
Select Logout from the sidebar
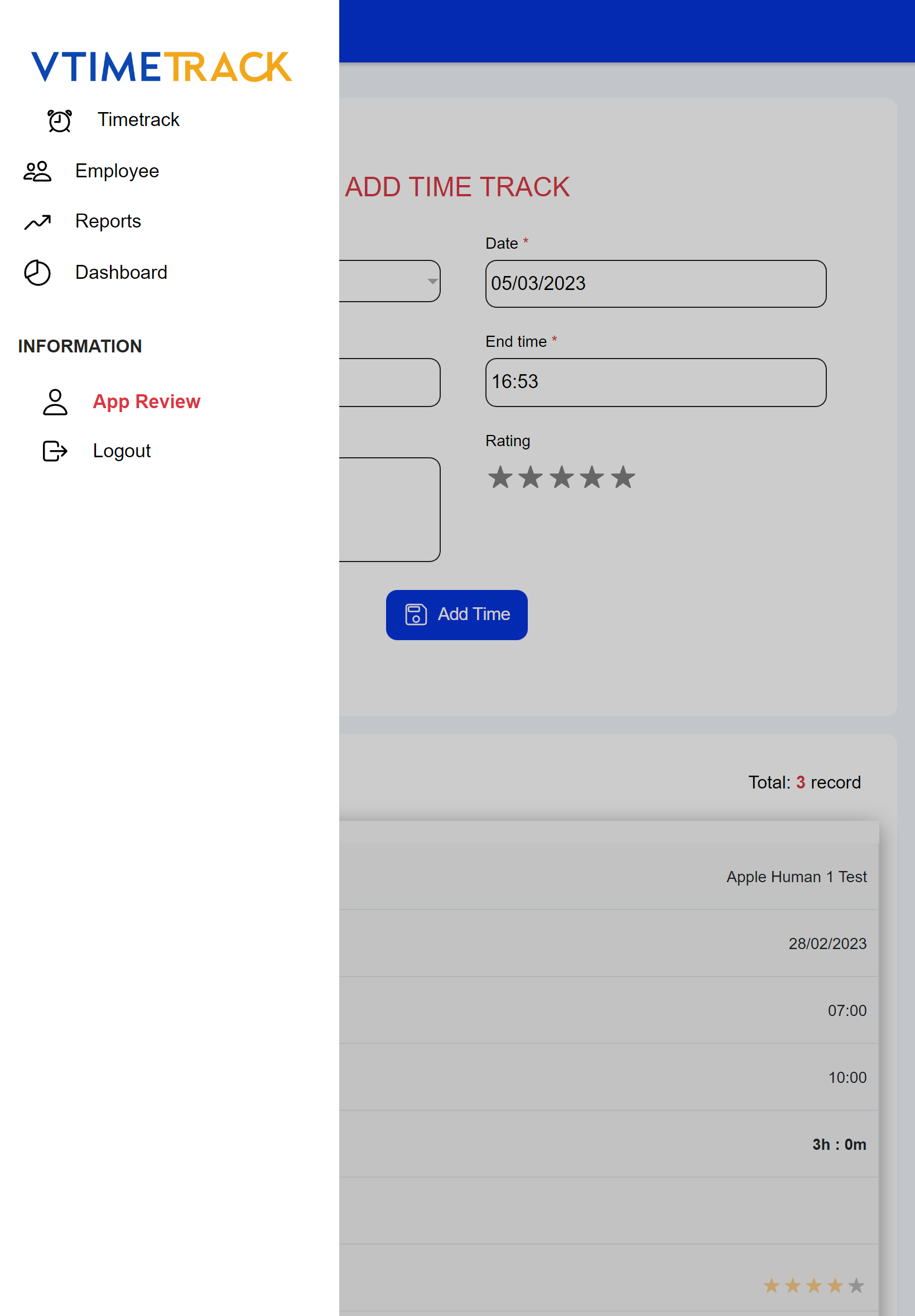tap(122, 451)
